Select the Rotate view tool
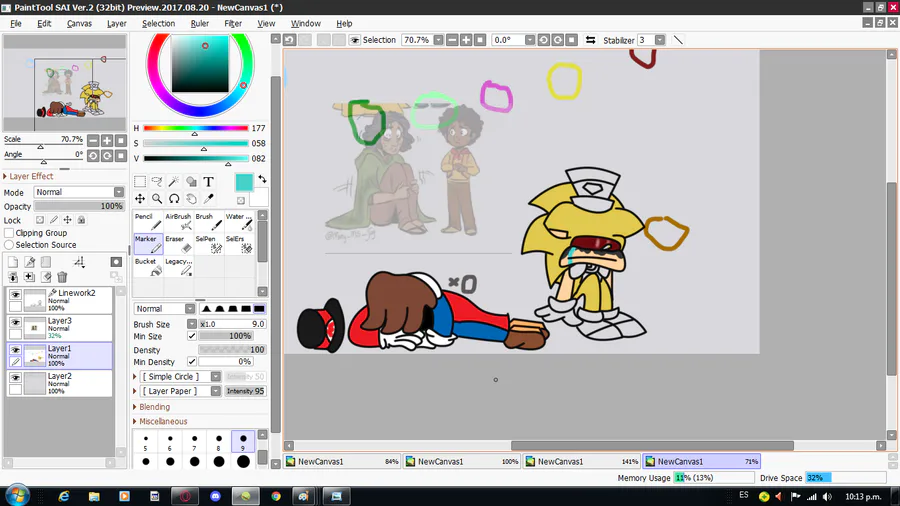The image size is (900, 506). point(174,198)
